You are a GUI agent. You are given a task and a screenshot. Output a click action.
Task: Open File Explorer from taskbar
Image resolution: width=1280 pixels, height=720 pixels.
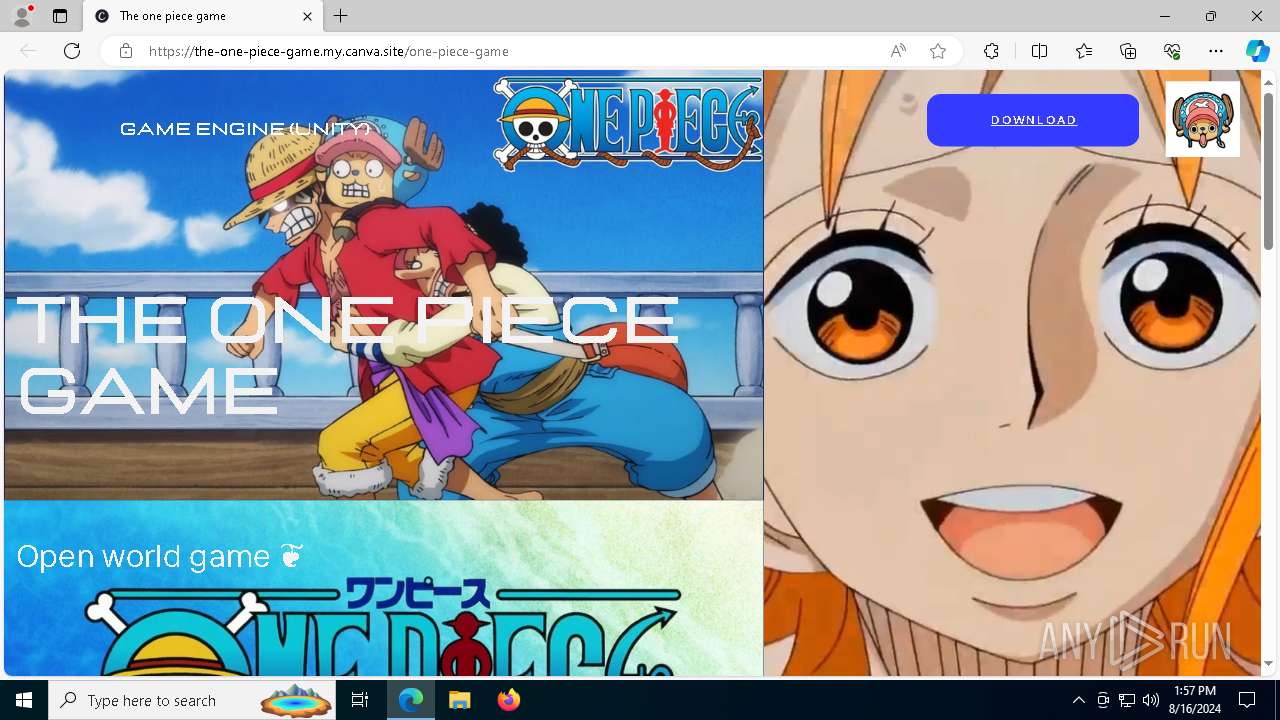[459, 700]
